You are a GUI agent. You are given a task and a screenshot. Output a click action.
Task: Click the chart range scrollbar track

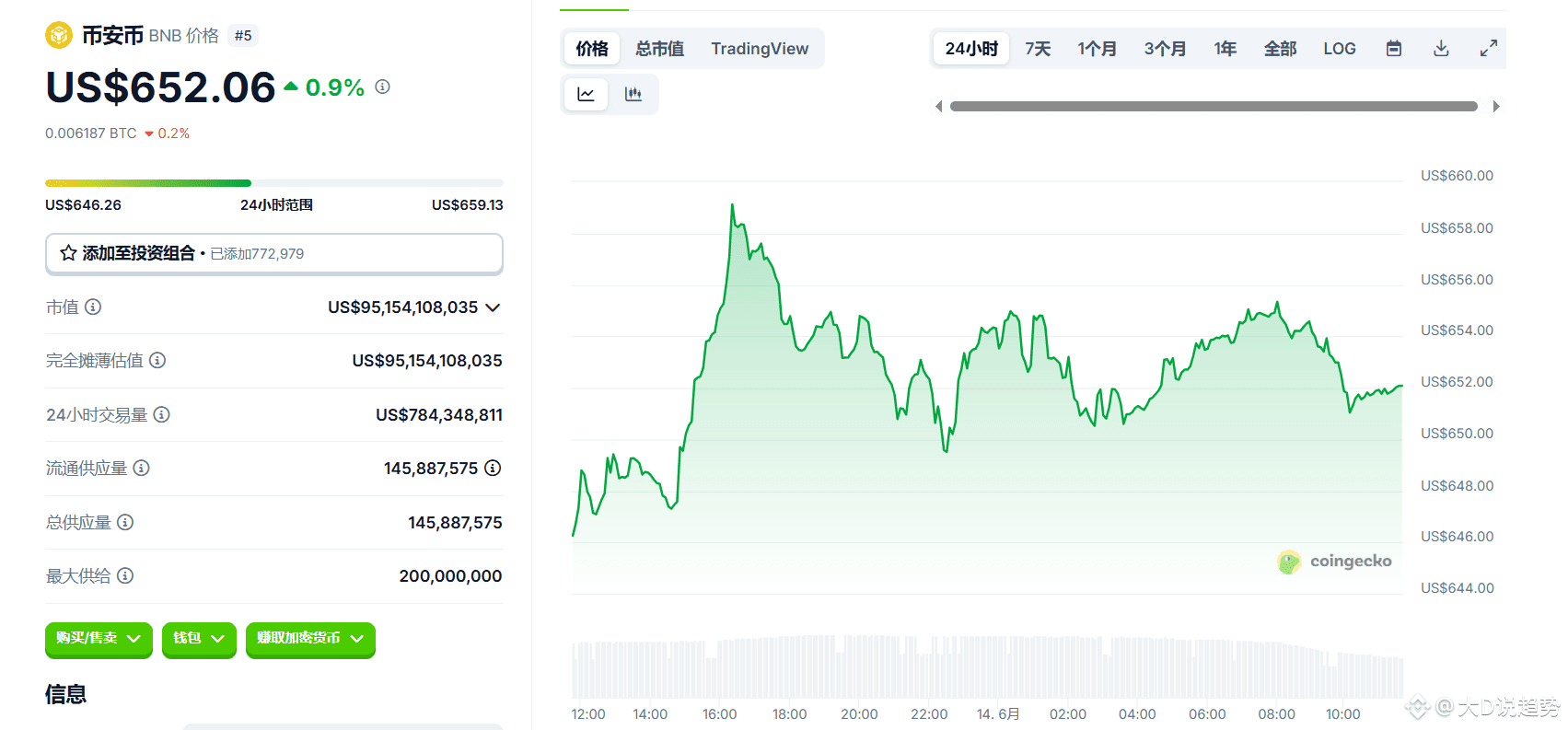coord(1214,107)
